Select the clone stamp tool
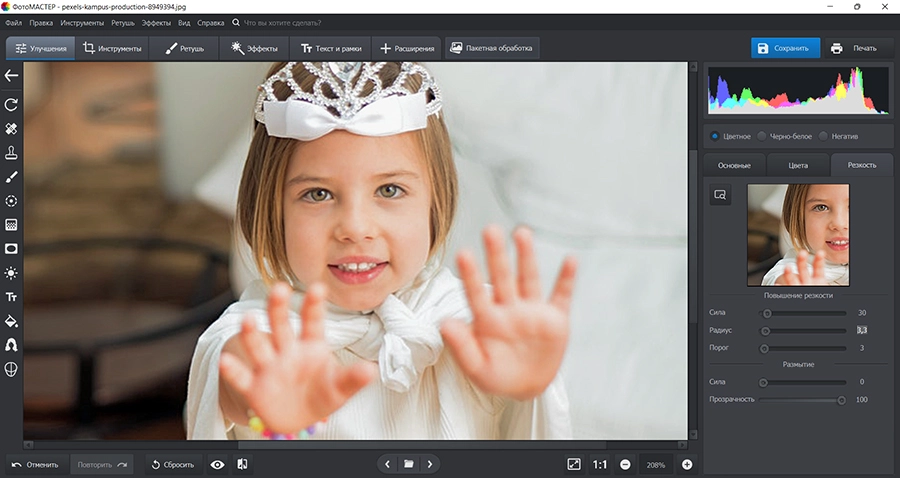The width and height of the screenshot is (900, 478). 11,153
